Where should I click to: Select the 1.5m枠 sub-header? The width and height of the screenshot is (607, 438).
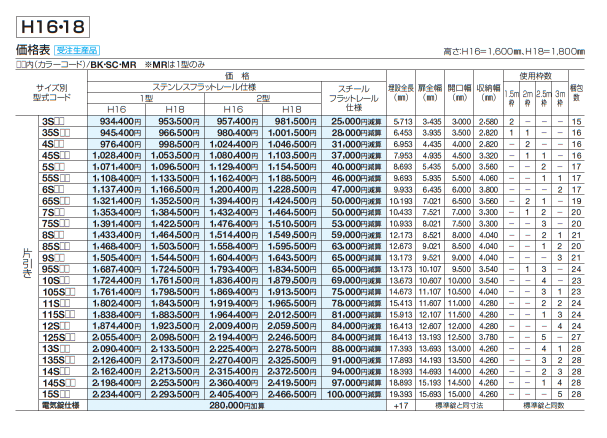(511, 98)
